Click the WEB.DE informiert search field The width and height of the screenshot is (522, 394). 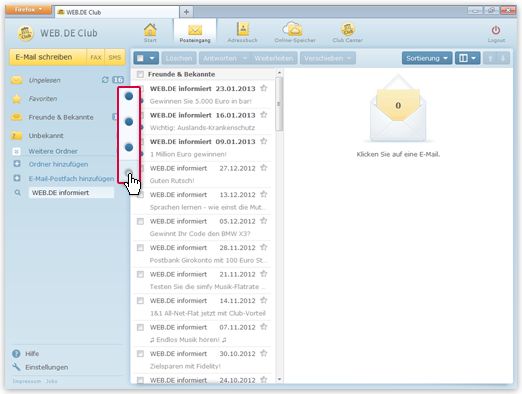point(71,193)
